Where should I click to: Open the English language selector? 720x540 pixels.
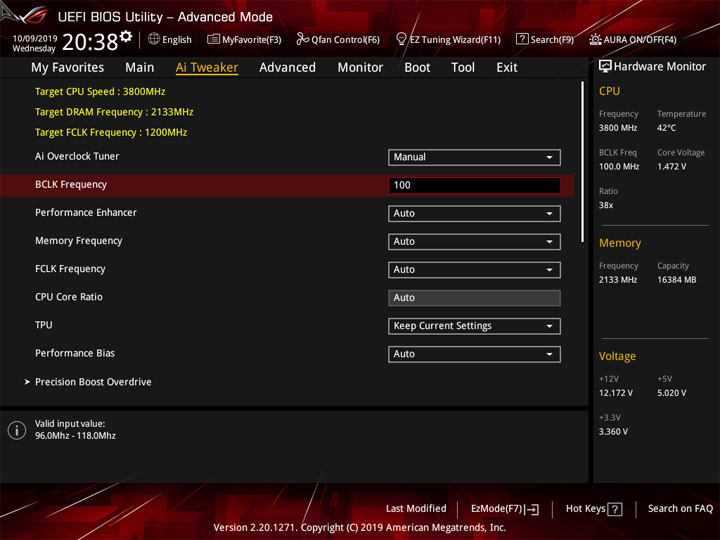coord(169,39)
